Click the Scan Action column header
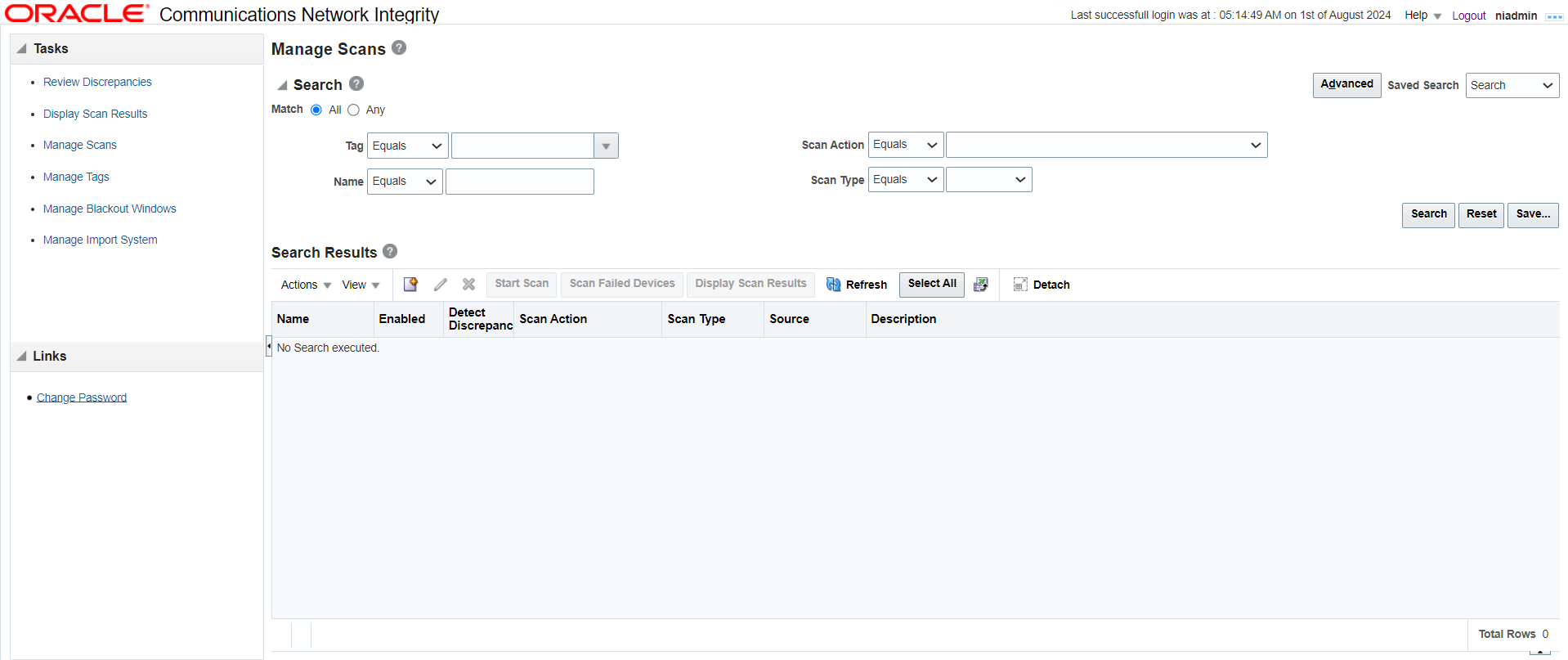 (588, 319)
